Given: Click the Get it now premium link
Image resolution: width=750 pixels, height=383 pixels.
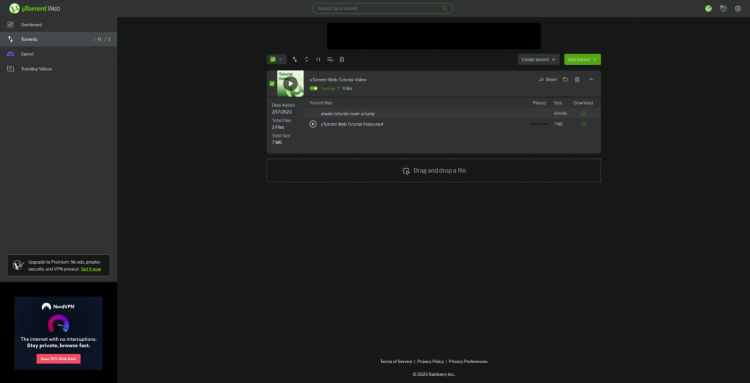Looking at the screenshot, I should pos(91,269).
